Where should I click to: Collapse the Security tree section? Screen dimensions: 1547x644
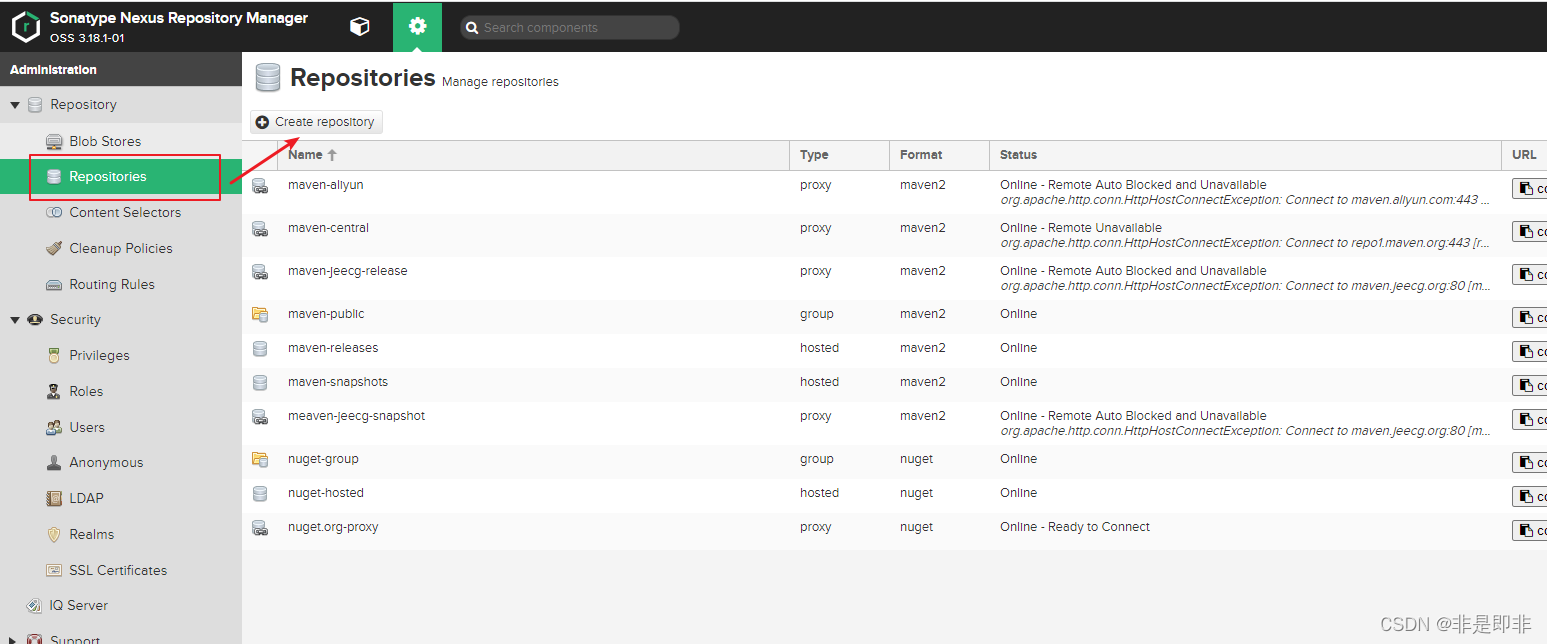click(15, 320)
